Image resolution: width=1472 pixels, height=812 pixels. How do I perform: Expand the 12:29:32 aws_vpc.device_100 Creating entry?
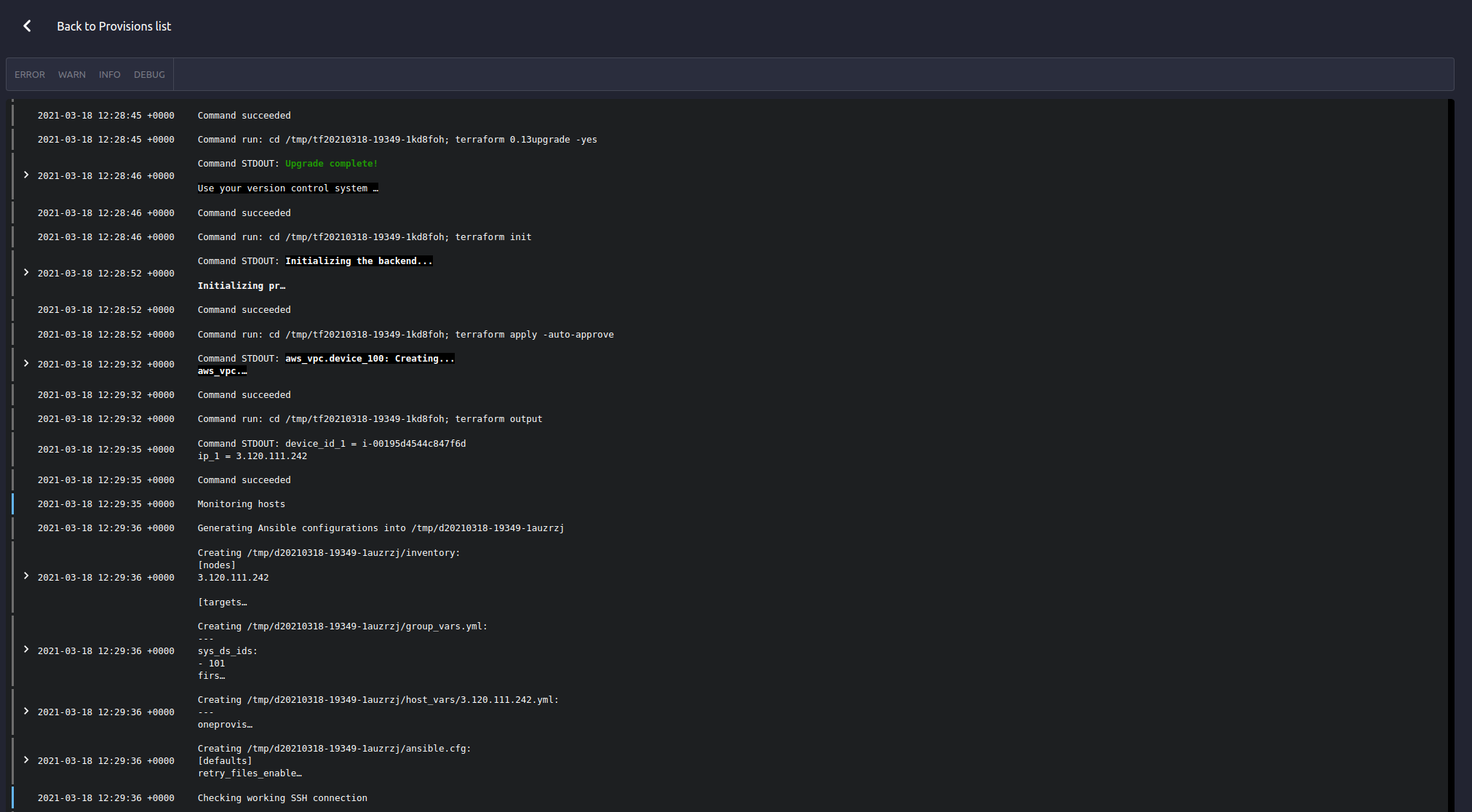tap(26, 364)
